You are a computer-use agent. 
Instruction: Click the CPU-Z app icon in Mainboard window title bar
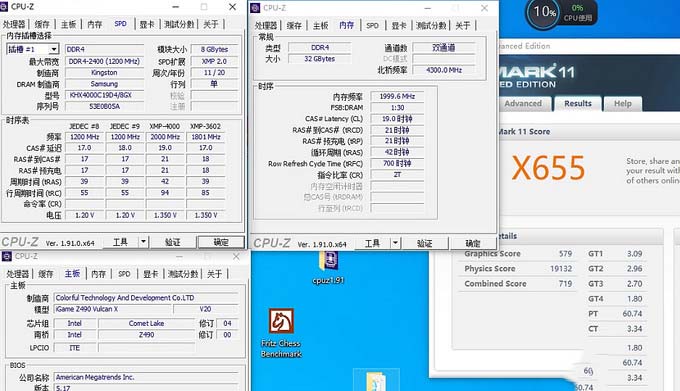click(x=7, y=256)
